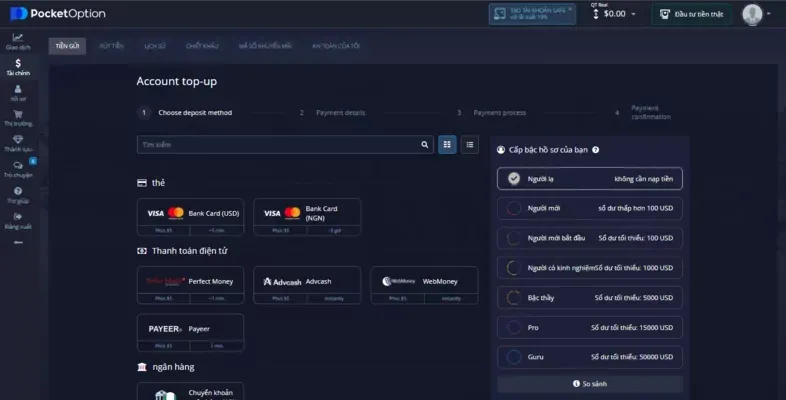786x400 pixels.
Task: Click the thẻ card section heading
Action: click(x=151, y=183)
